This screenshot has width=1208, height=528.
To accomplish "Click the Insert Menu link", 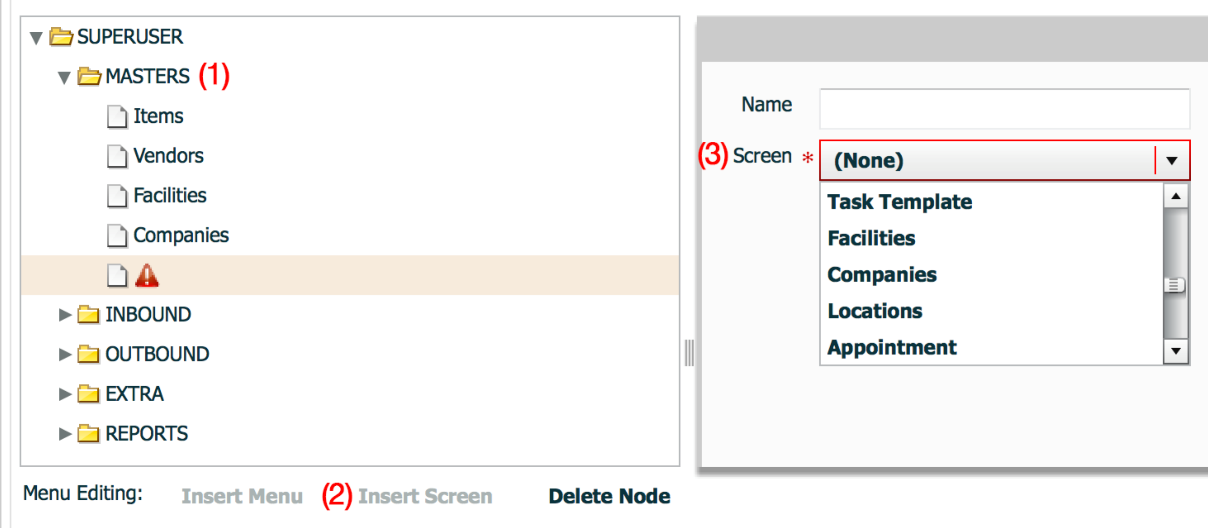I will pos(242,496).
